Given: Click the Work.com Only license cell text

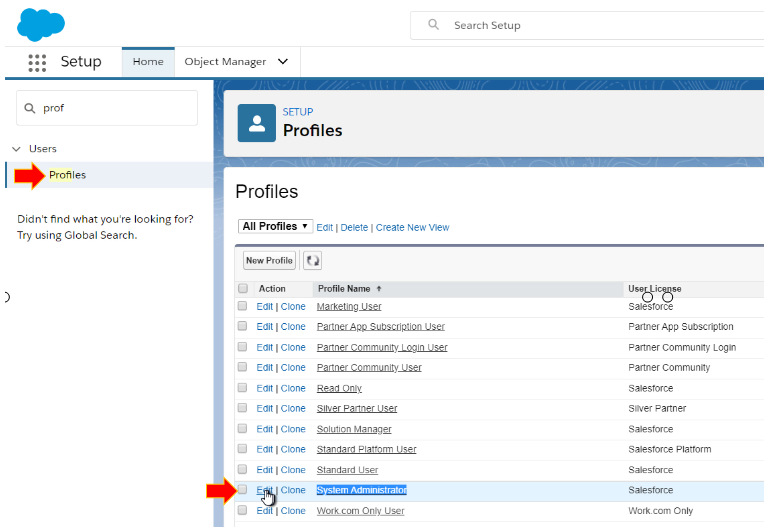Looking at the screenshot, I should pos(660,511).
